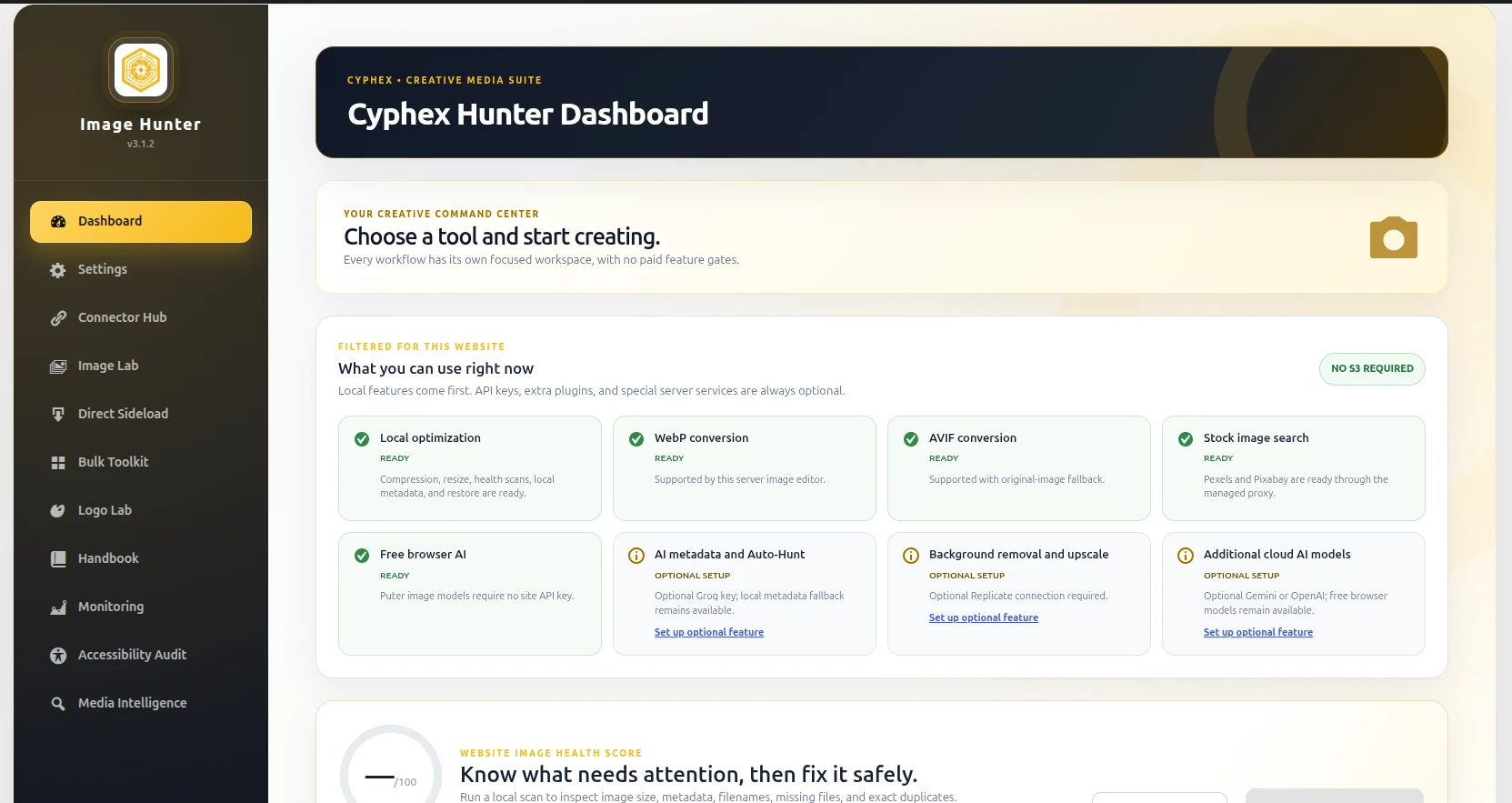Click the Media Intelligence magnifier icon
This screenshot has height=803, width=1512.
pyautogui.click(x=58, y=704)
